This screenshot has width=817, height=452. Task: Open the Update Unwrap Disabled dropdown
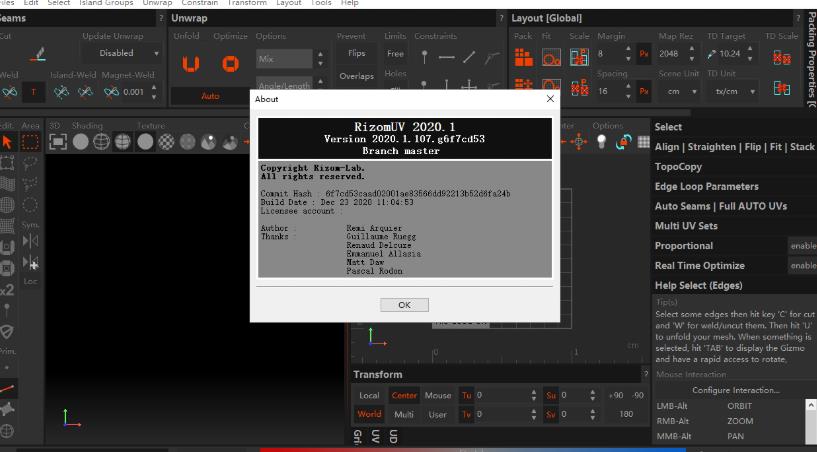[x=122, y=53]
